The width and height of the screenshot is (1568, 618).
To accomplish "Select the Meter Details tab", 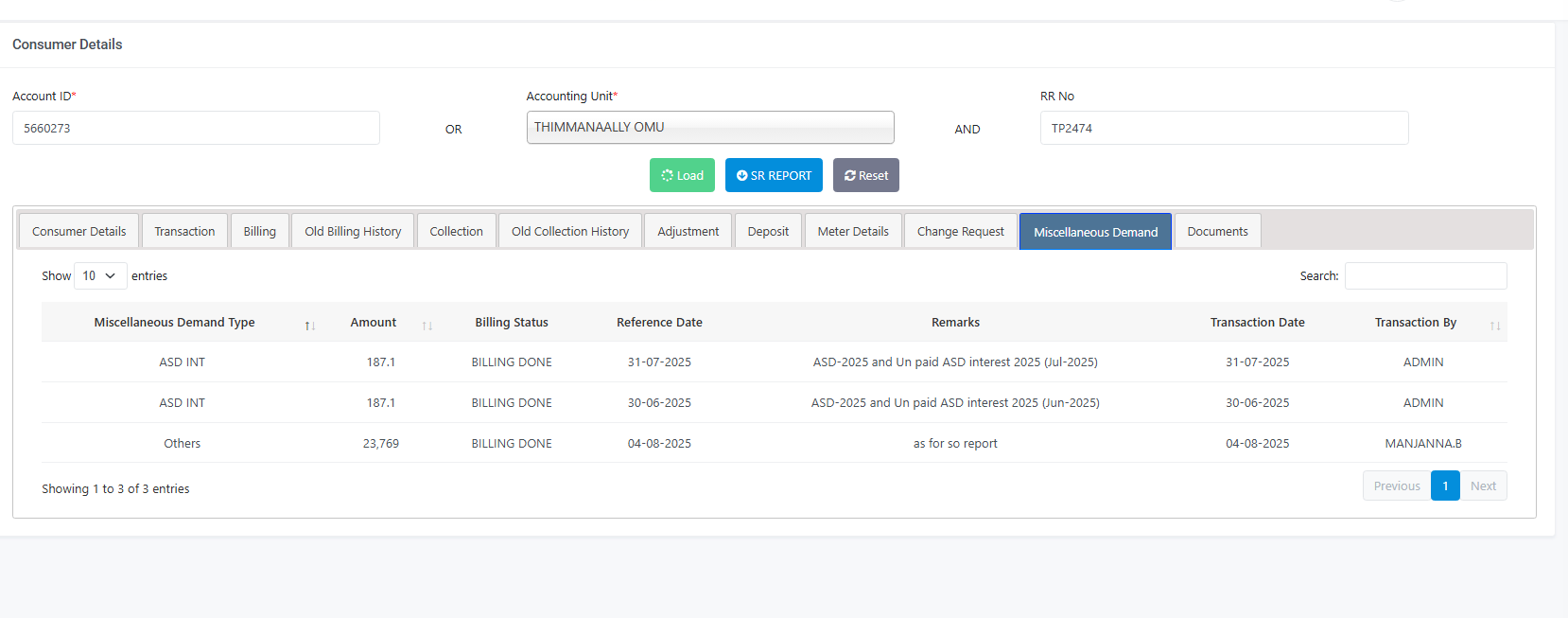I will pos(853,231).
